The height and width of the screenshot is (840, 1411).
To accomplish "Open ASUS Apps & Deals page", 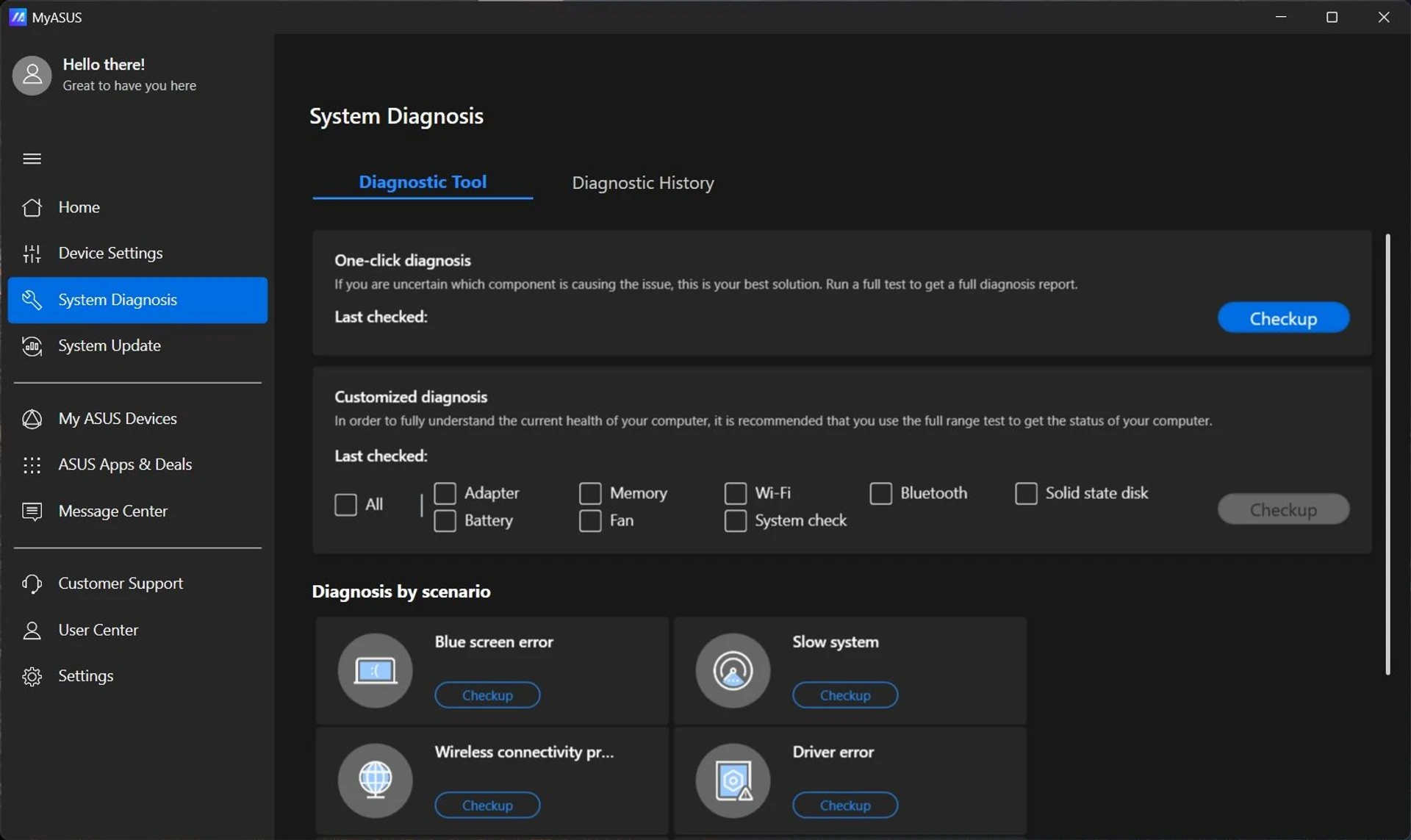I will click(137, 464).
